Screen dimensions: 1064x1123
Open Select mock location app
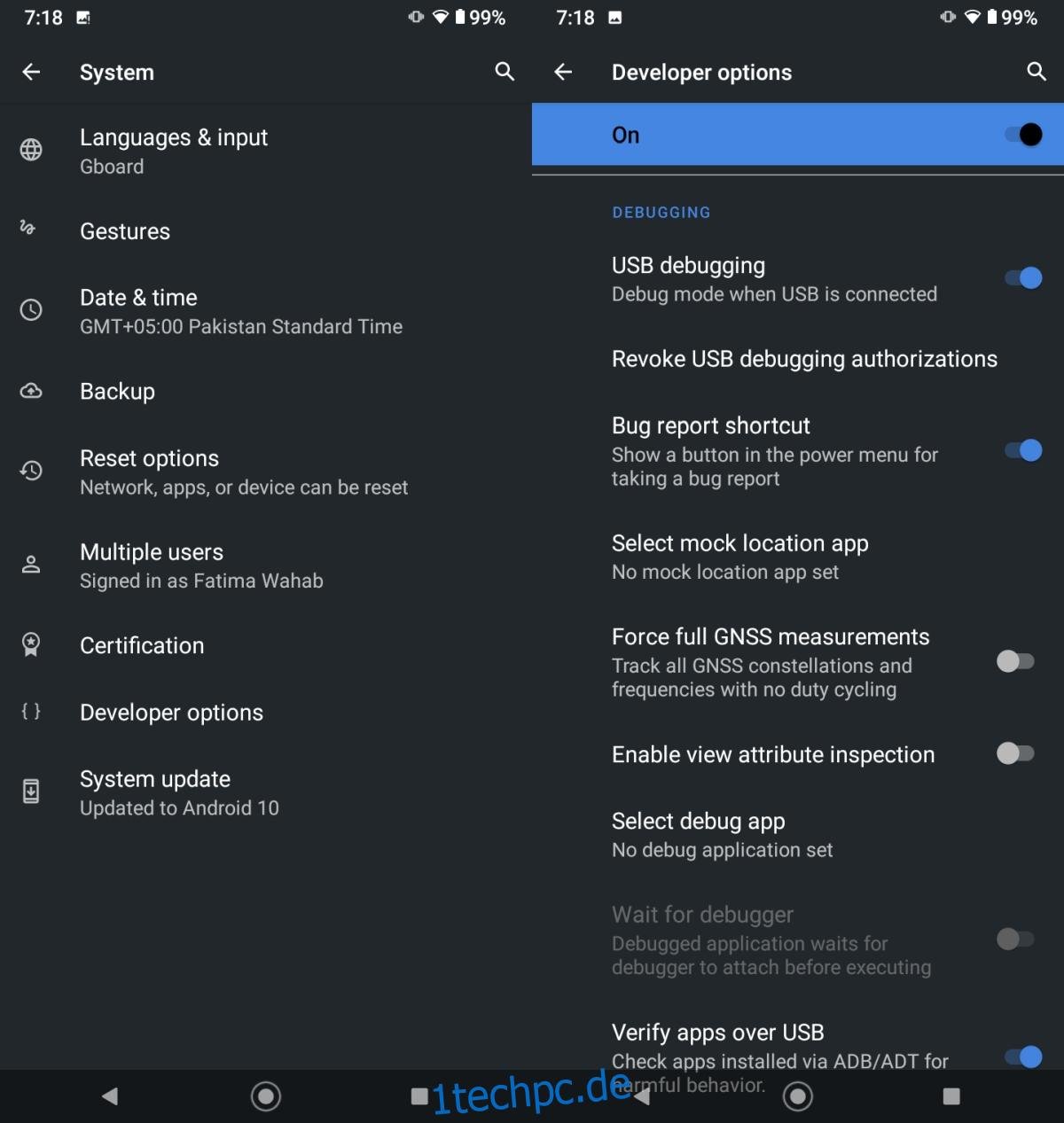(798, 557)
